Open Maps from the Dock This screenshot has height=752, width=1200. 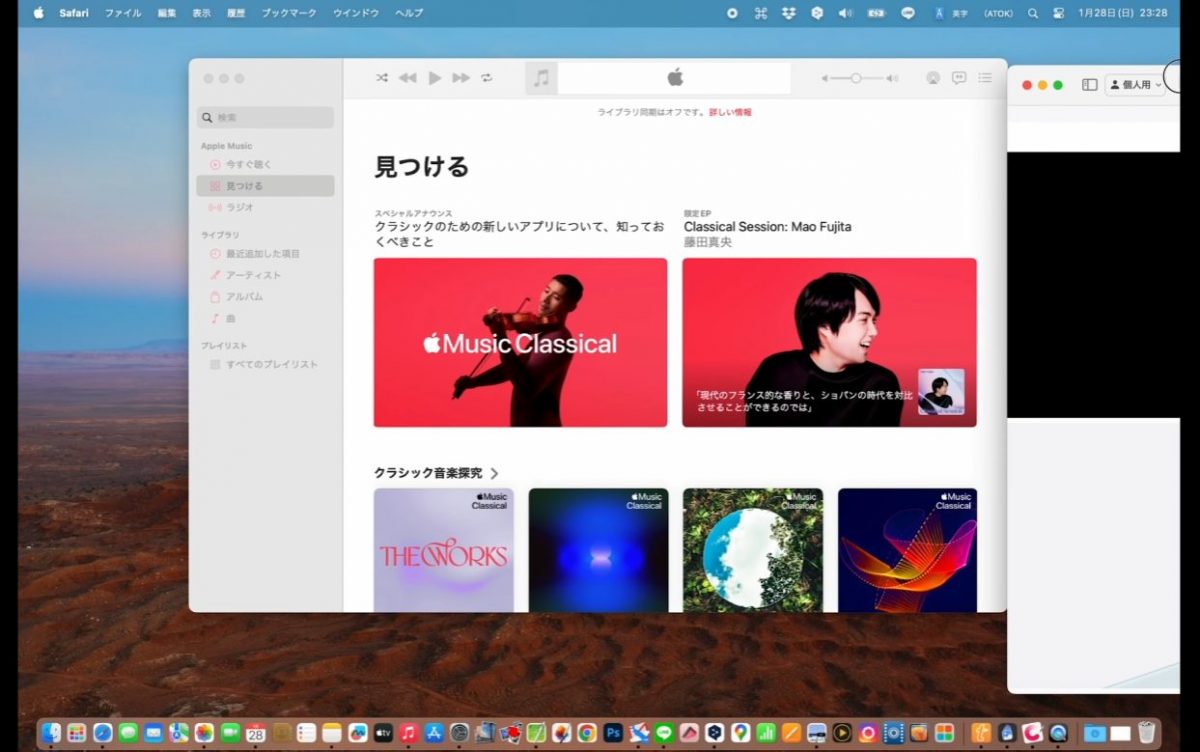coord(179,733)
